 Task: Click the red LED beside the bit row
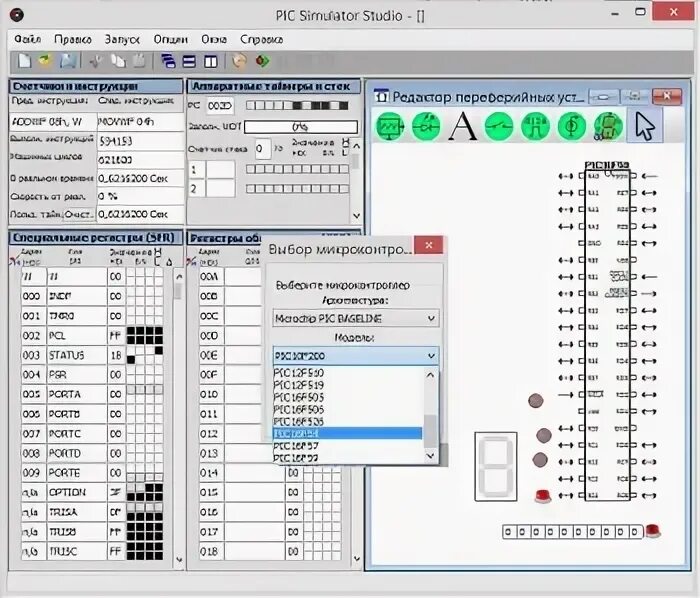(x=653, y=531)
